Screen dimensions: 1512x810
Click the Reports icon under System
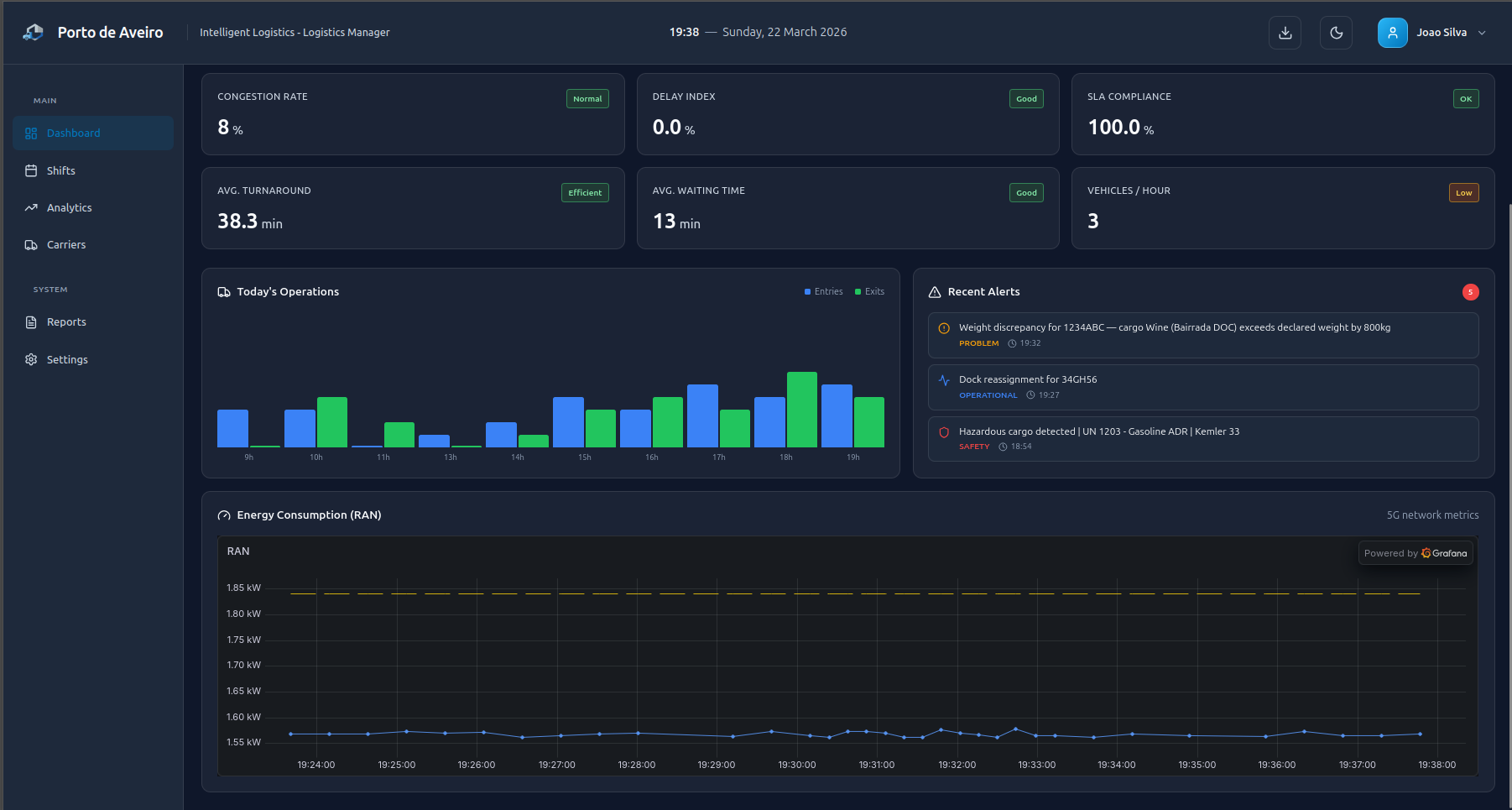pos(31,321)
